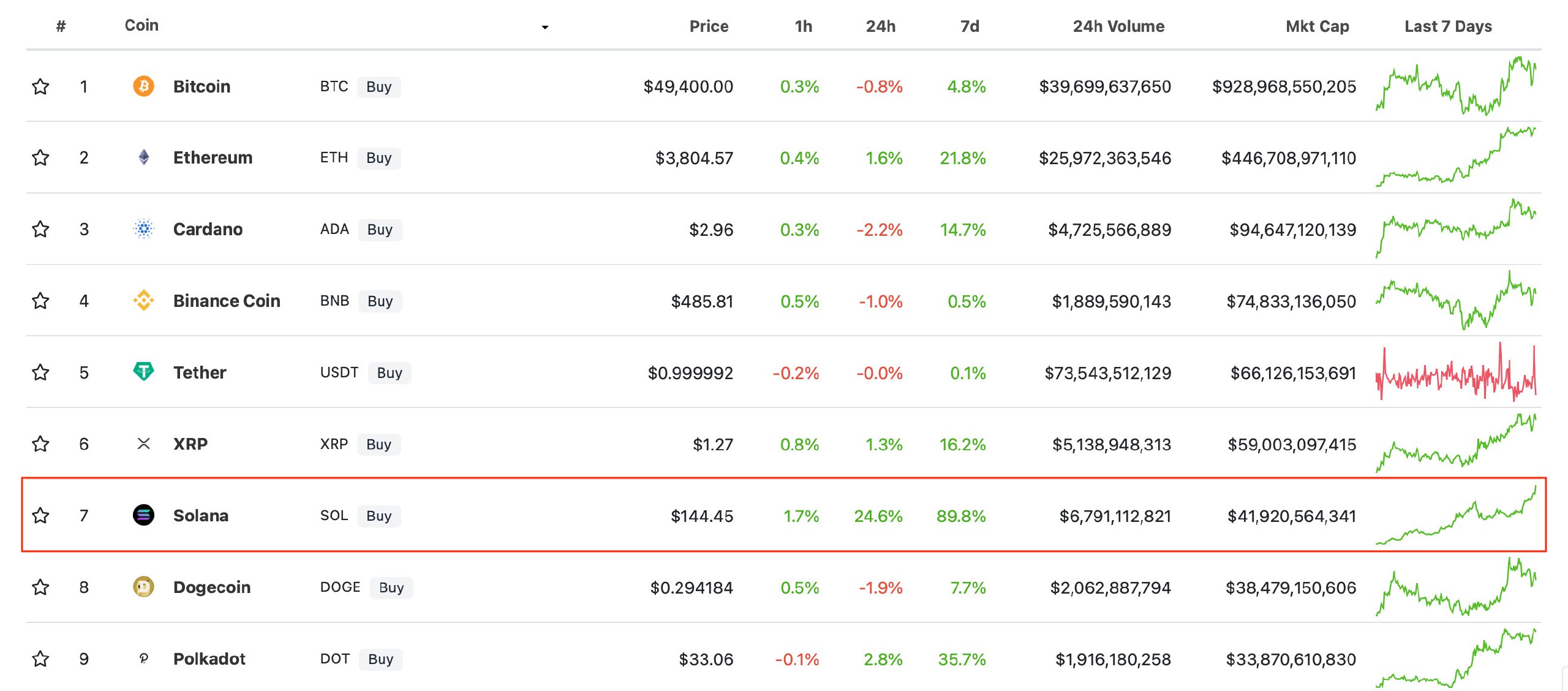This screenshot has width=1568, height=691.
Task: Click Bitcoin market cap $928,968,550,205
Action: (x=1284, y=86)
